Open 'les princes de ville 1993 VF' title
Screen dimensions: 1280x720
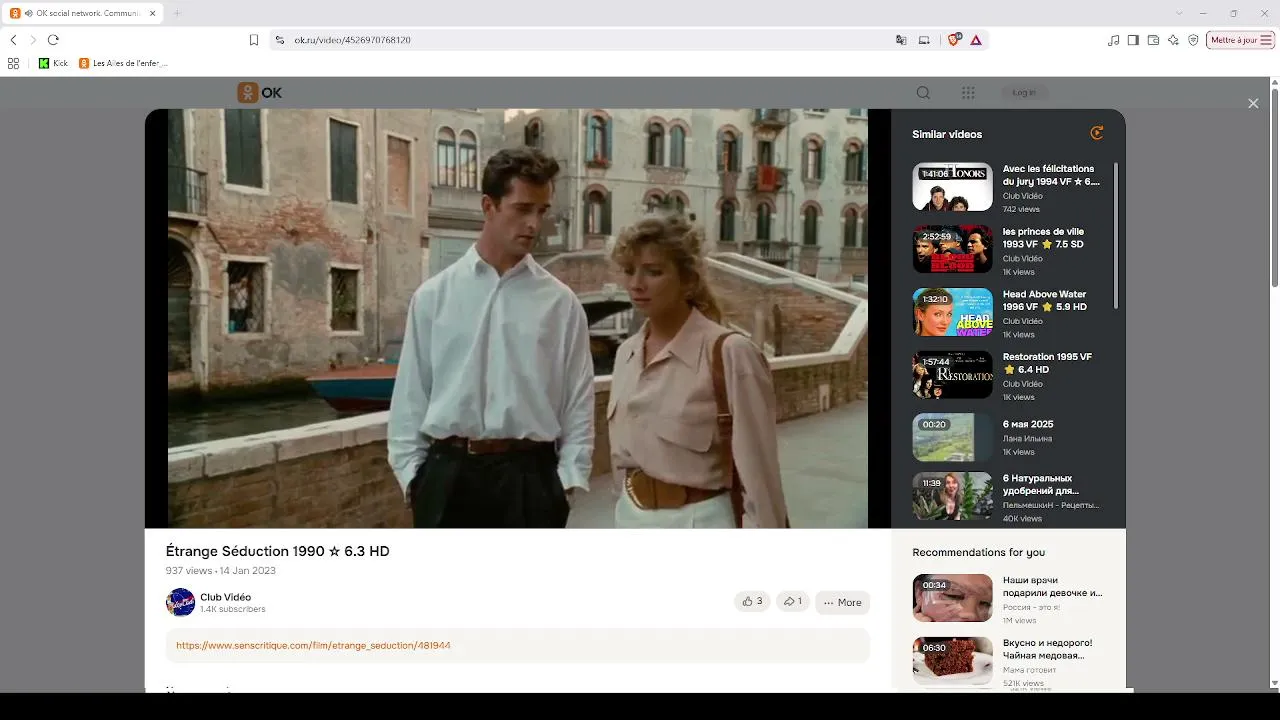(x=1043, y=238)
